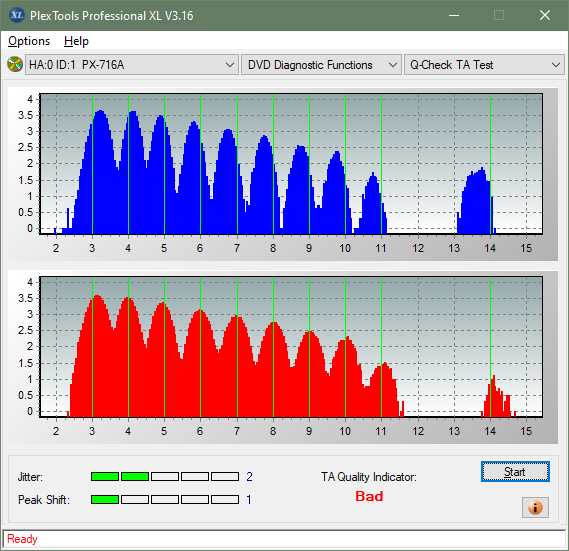Open the Options menu
The height and width of the screenshot is (551, 569).
[29, 41]
